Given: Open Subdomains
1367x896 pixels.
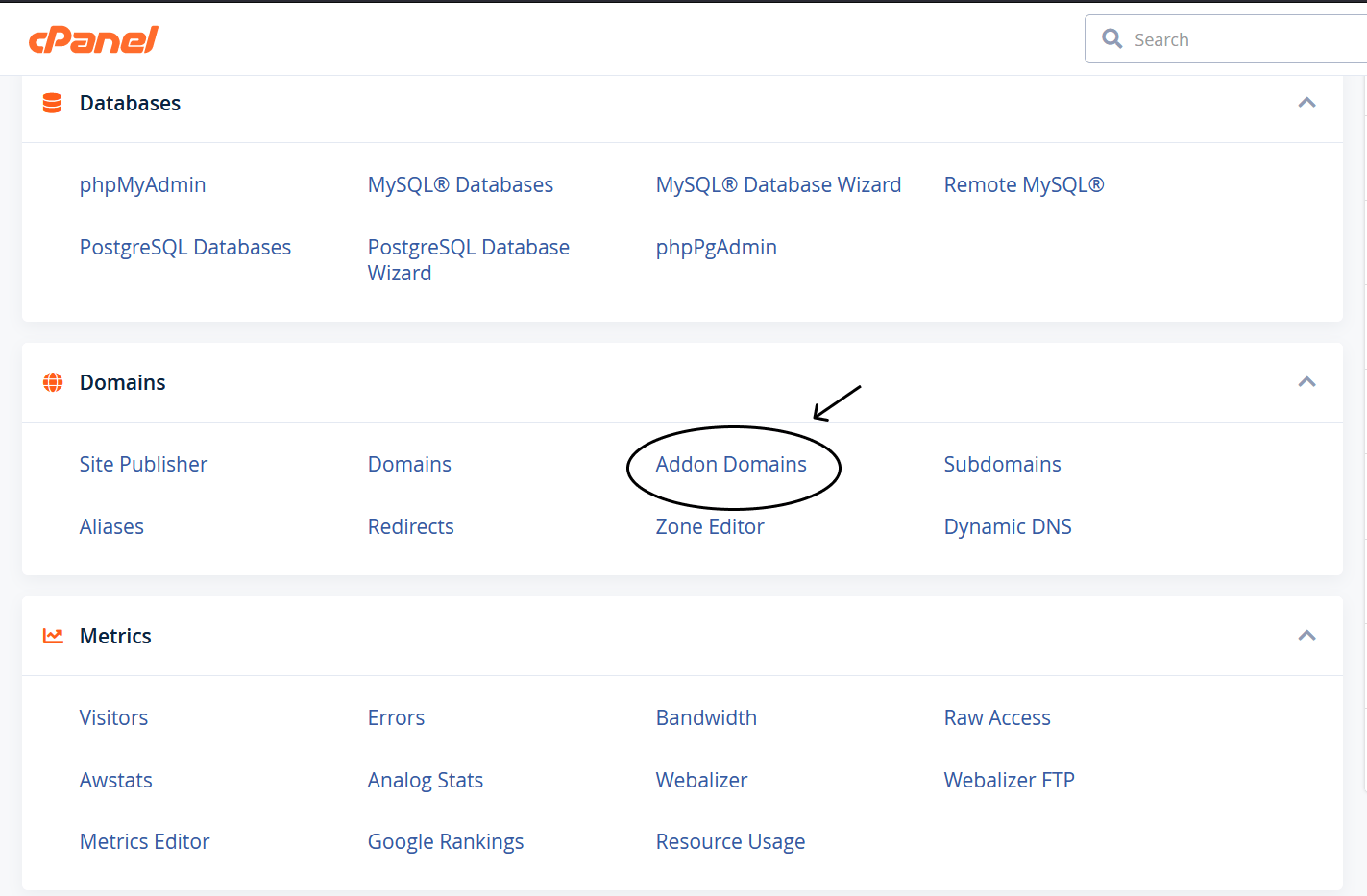Looking at the screenshot, I should pyautogui.click(x=1002, y=464).
